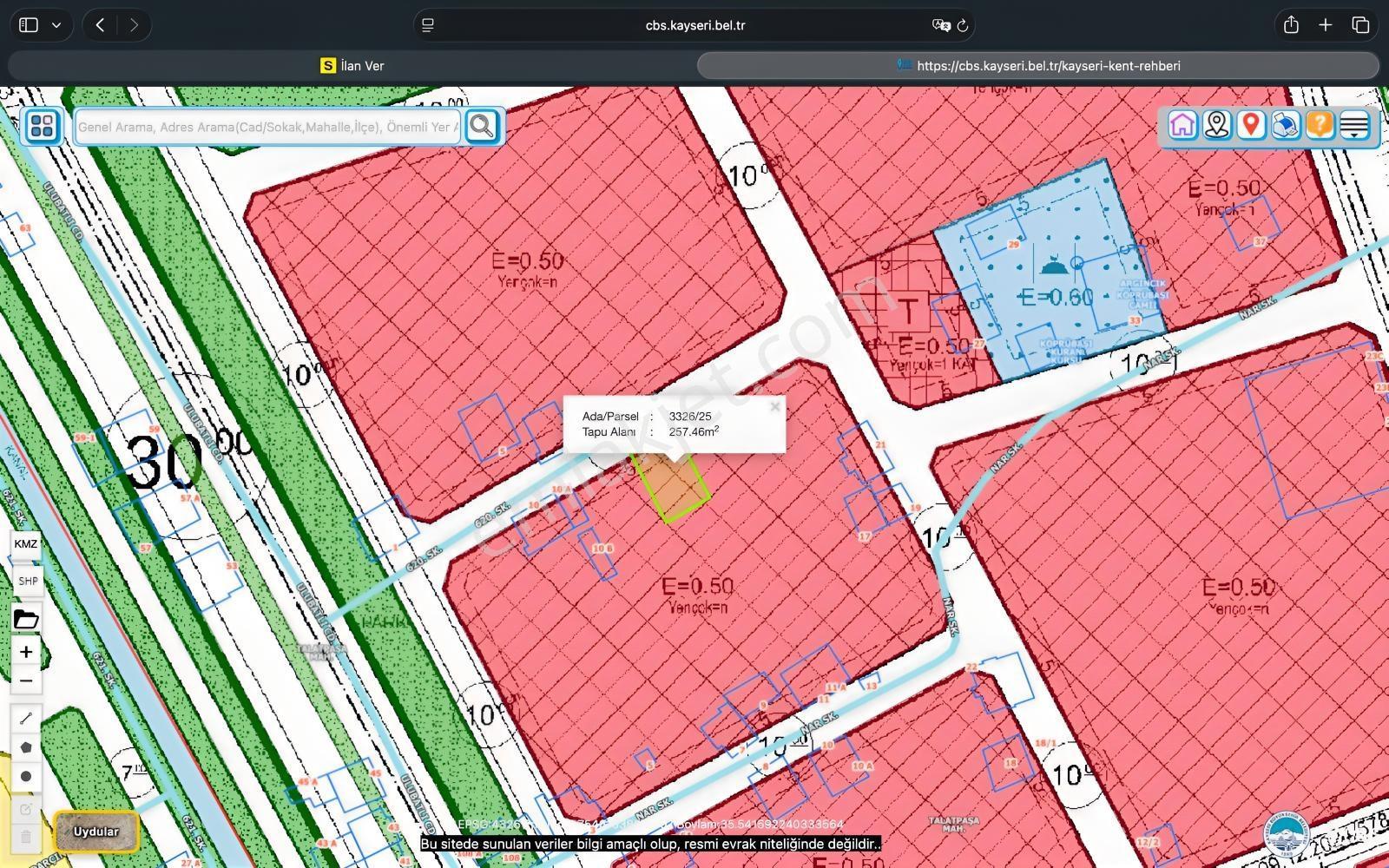Close the Ada/Parsel info popup

pyautogui.click(x=775, y=406)
